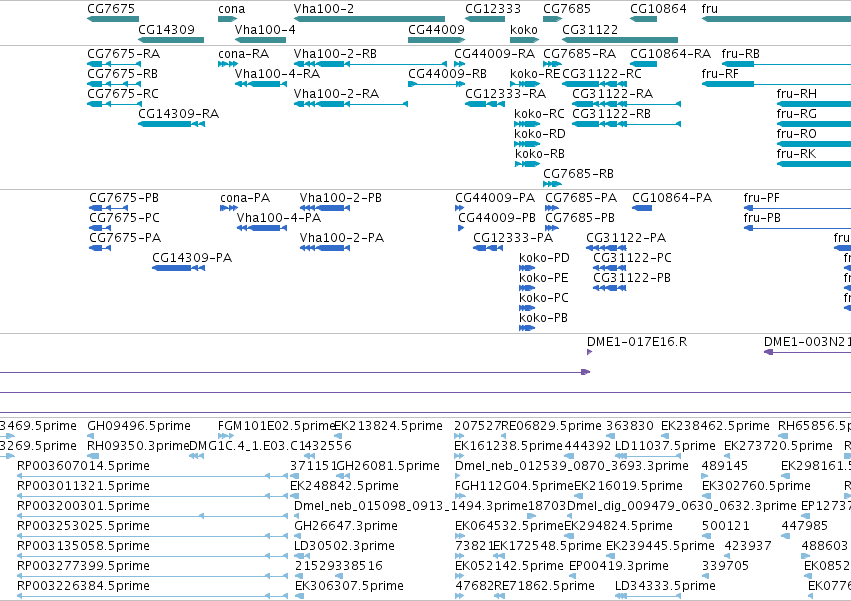Click transcript CG7675-RB
This screenshot has height=601, width=851.
point(114,84)
